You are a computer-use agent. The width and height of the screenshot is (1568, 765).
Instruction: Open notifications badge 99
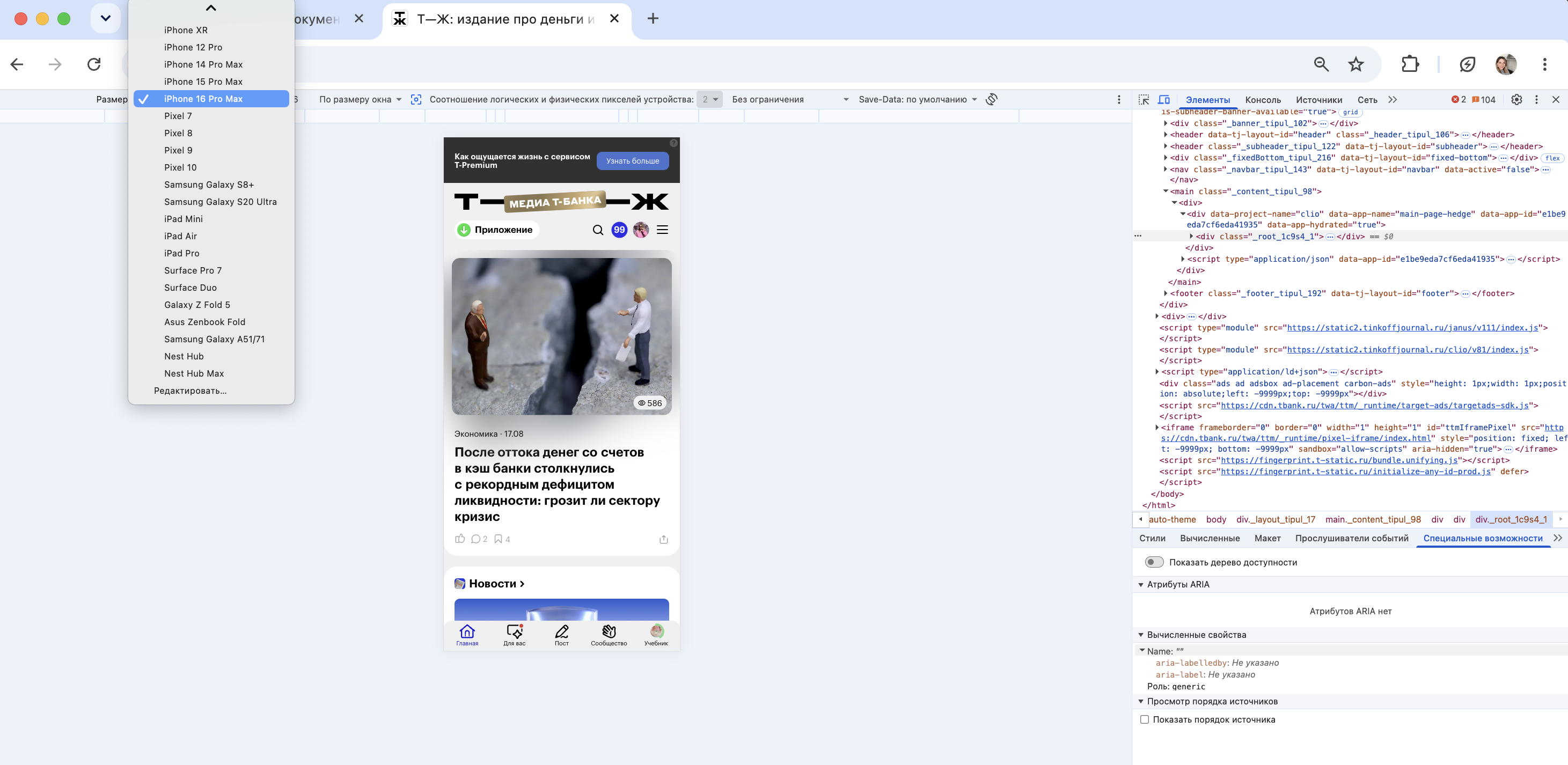(x=619, y=230)
